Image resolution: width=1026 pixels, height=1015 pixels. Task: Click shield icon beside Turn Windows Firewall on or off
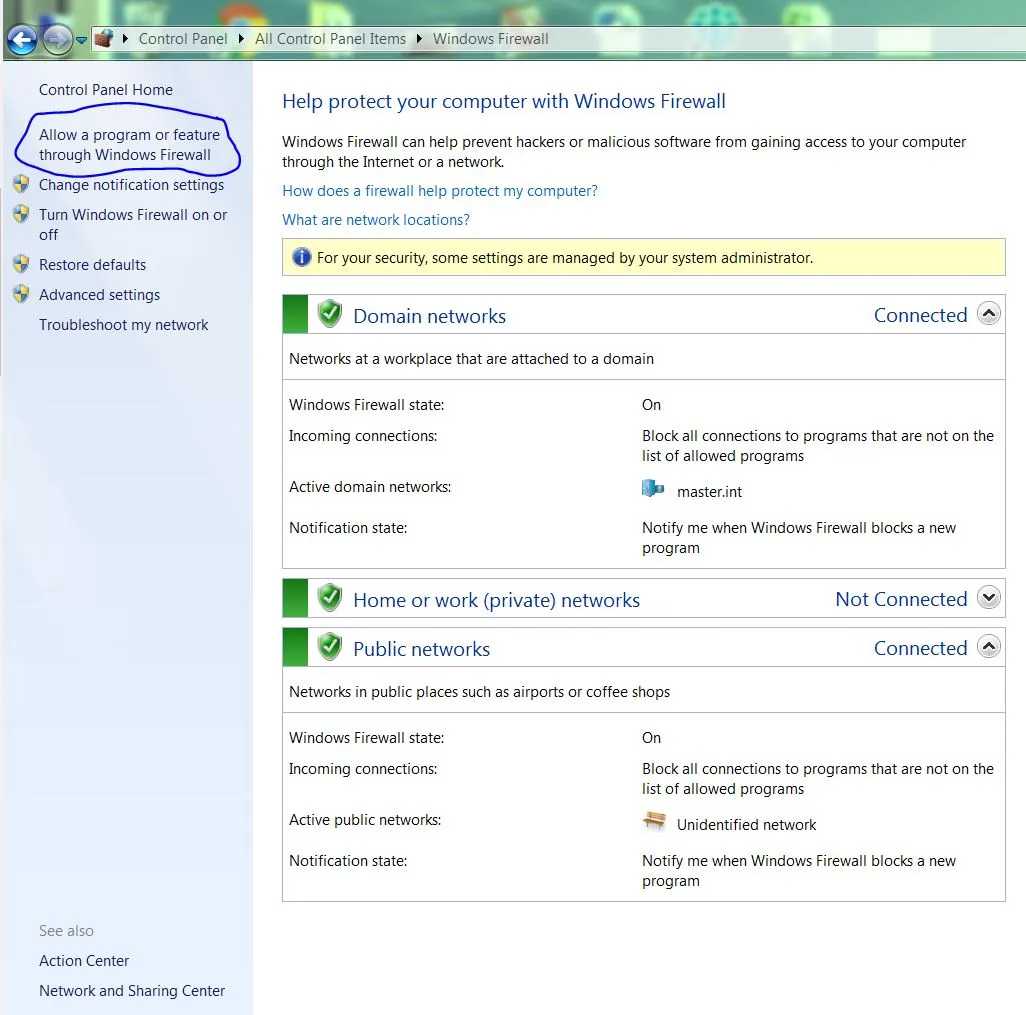21,214
